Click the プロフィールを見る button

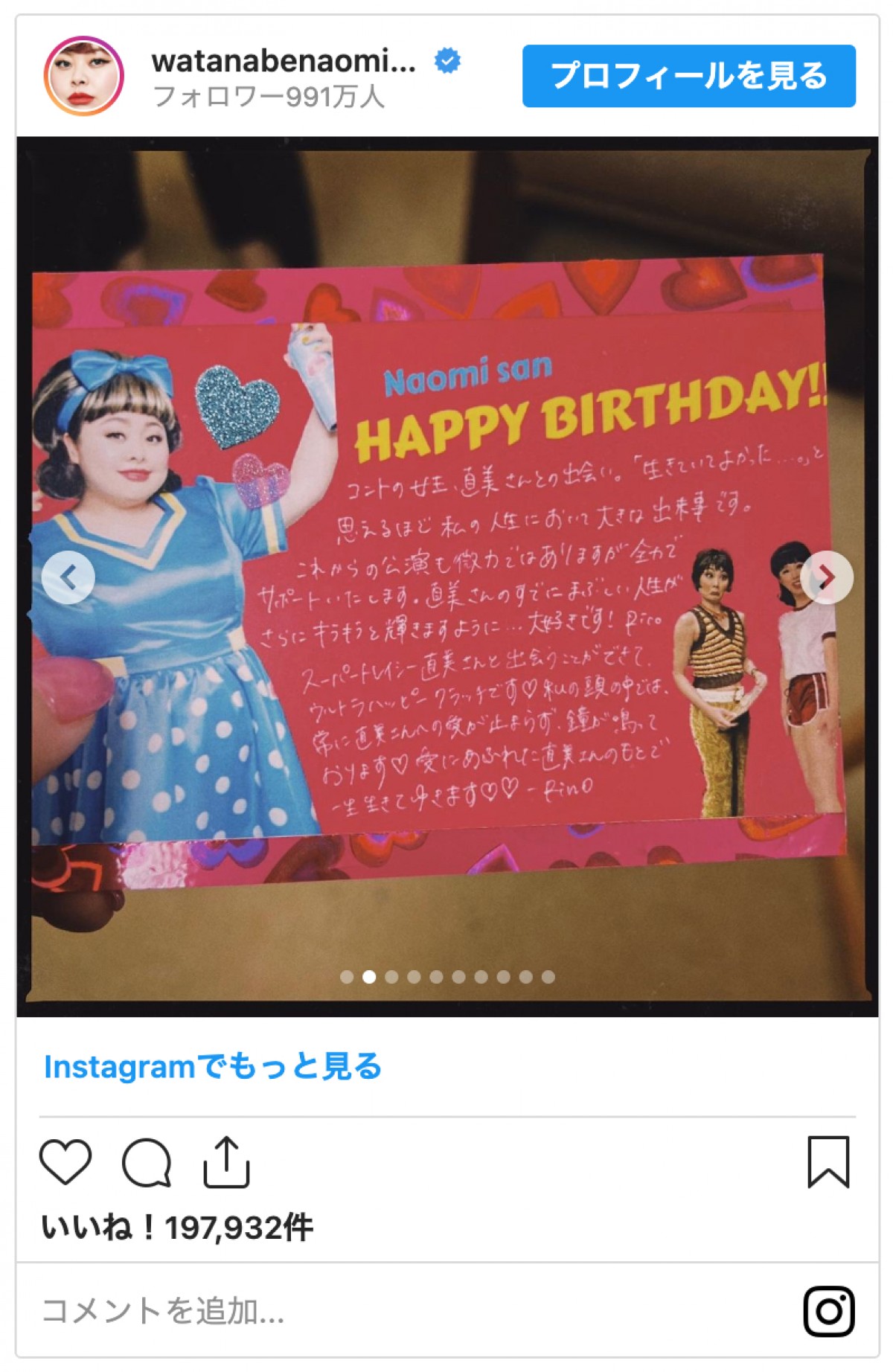[x=689, y=76]
